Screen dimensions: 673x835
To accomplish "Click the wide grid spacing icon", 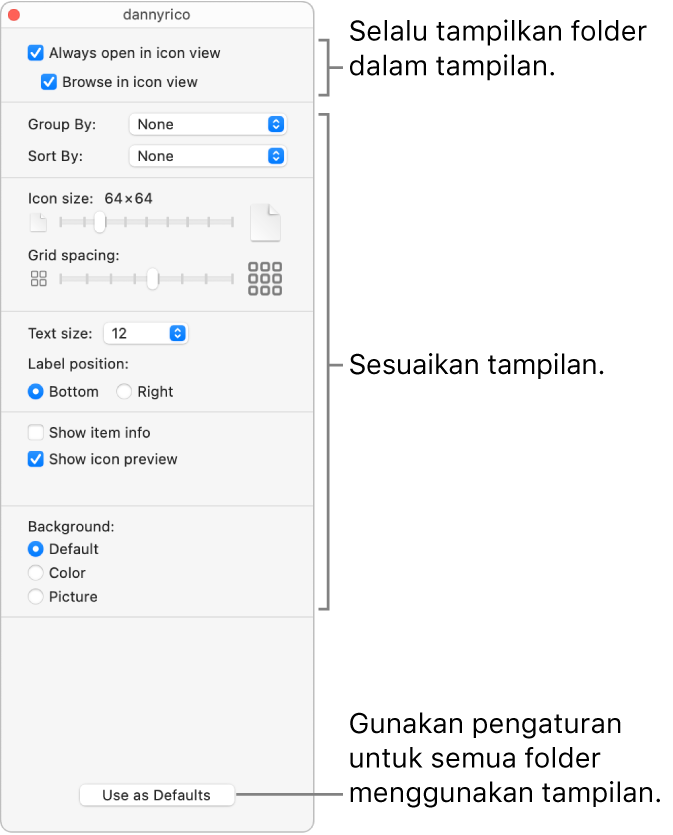I will (x=265, y=279).
